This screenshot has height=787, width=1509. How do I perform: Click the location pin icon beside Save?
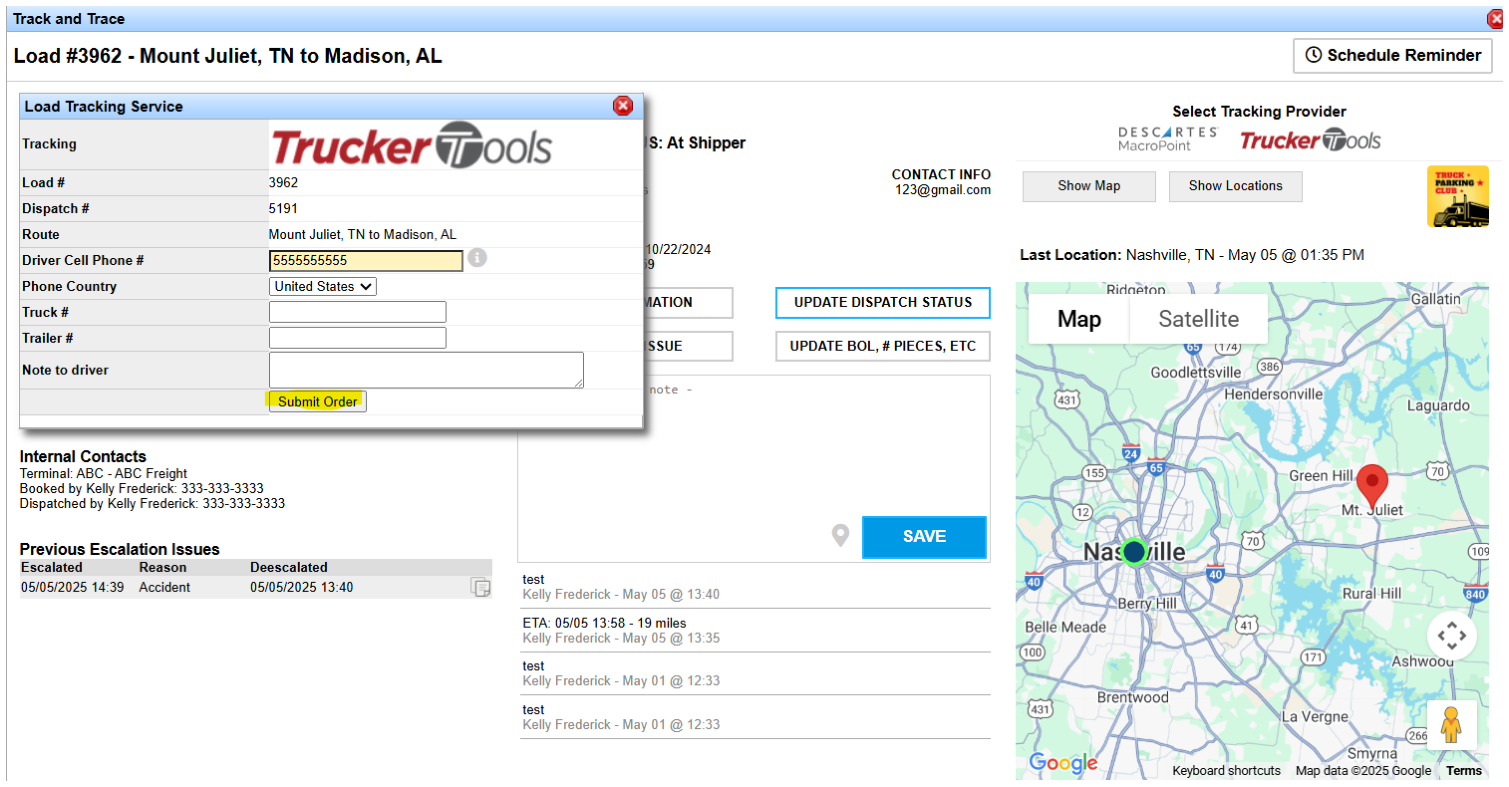tap(841, 536)
